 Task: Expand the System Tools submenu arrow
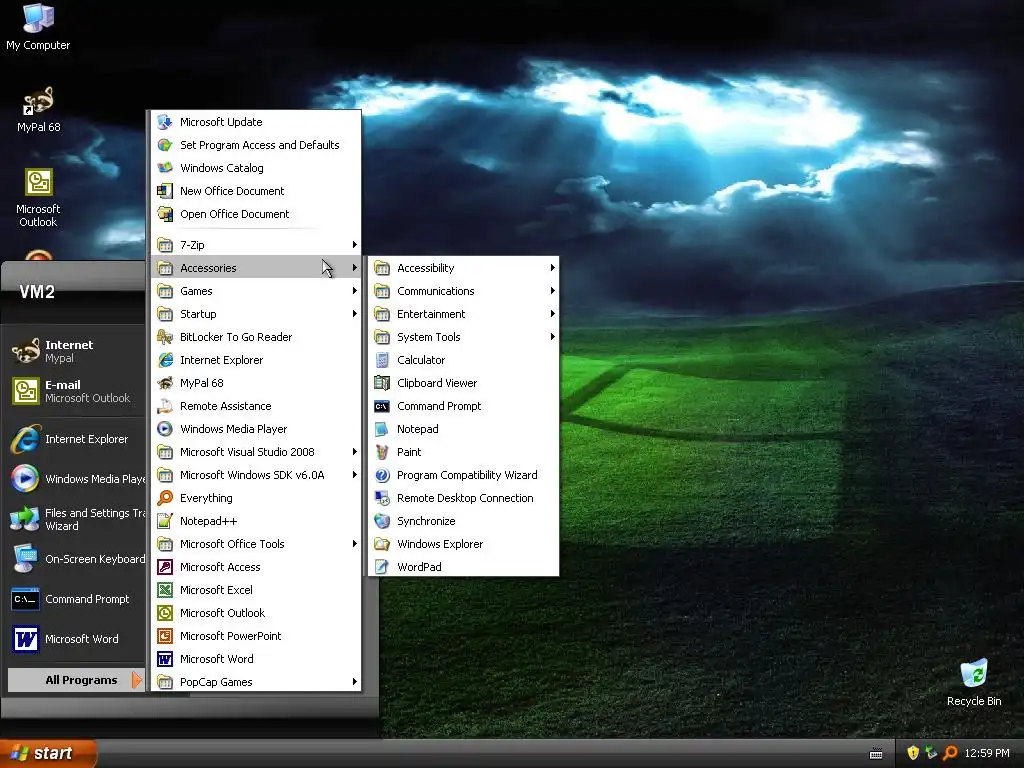(552, 337)
